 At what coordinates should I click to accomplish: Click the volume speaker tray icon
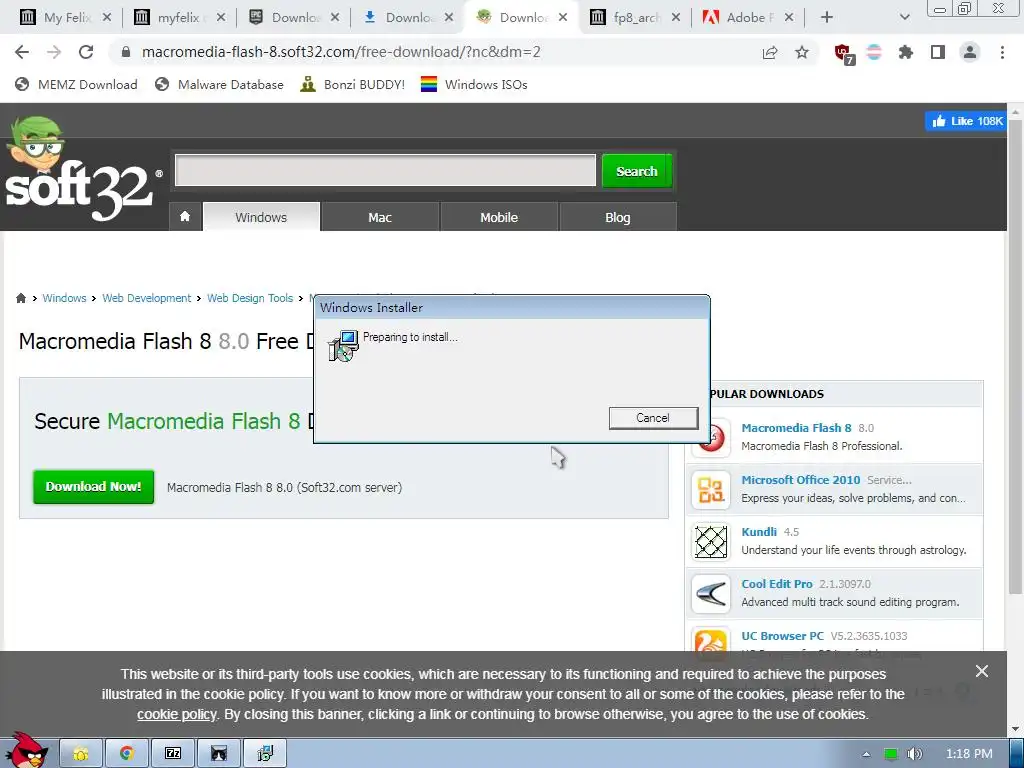pyautogui.click(x=914, y=754)
